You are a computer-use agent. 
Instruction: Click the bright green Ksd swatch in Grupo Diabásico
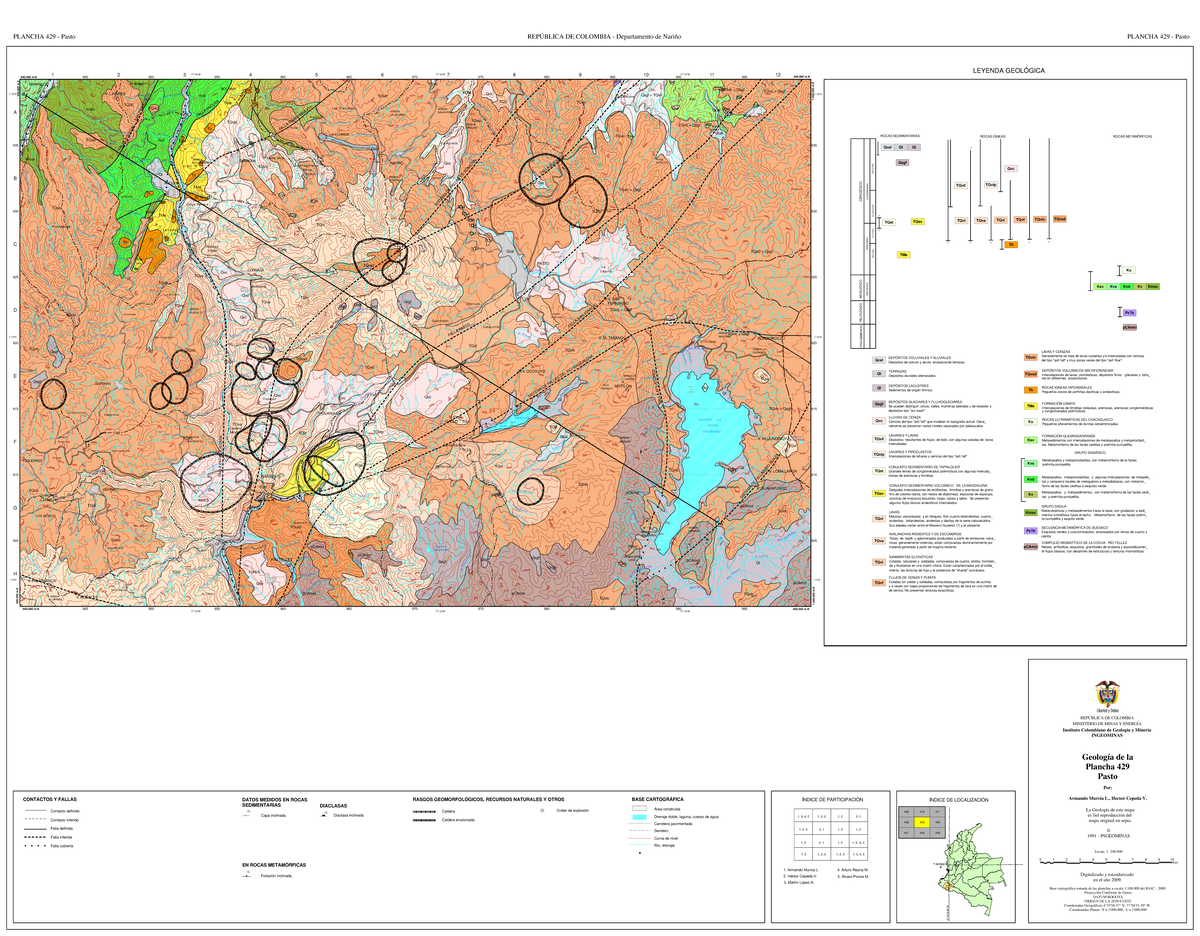pyautogui.click(x=1029, y=479)
